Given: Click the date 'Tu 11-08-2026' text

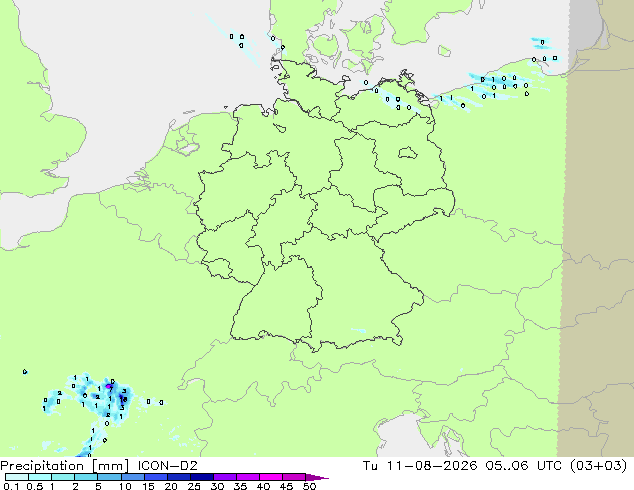Looking at the screenshot, I should pyautogui.click(x=420, y=466).
